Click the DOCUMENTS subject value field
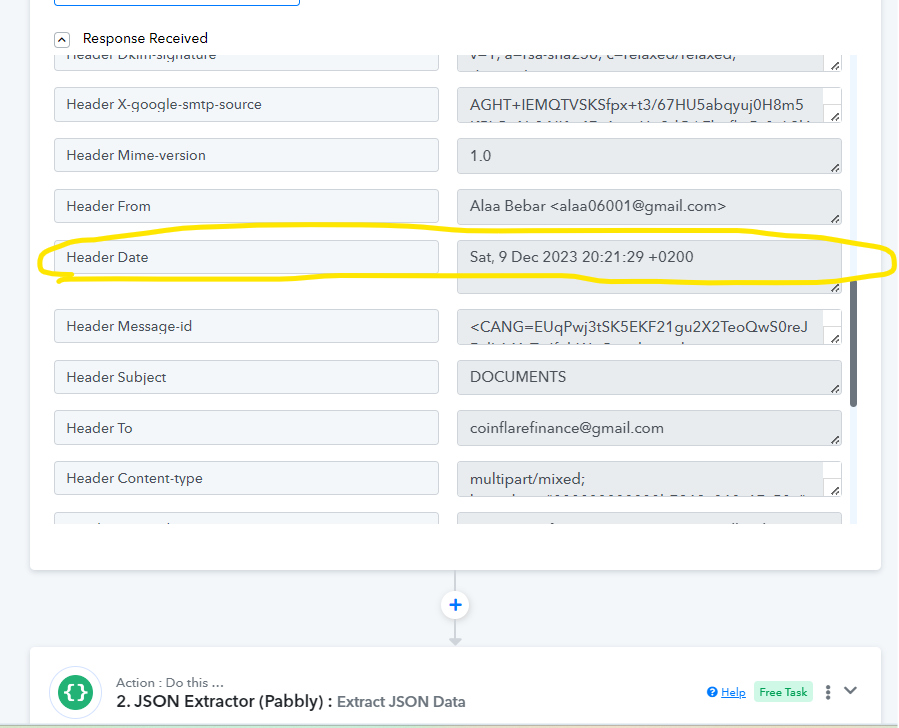The height and width of the screenshot is (728, 899). [x=649, y=378]
